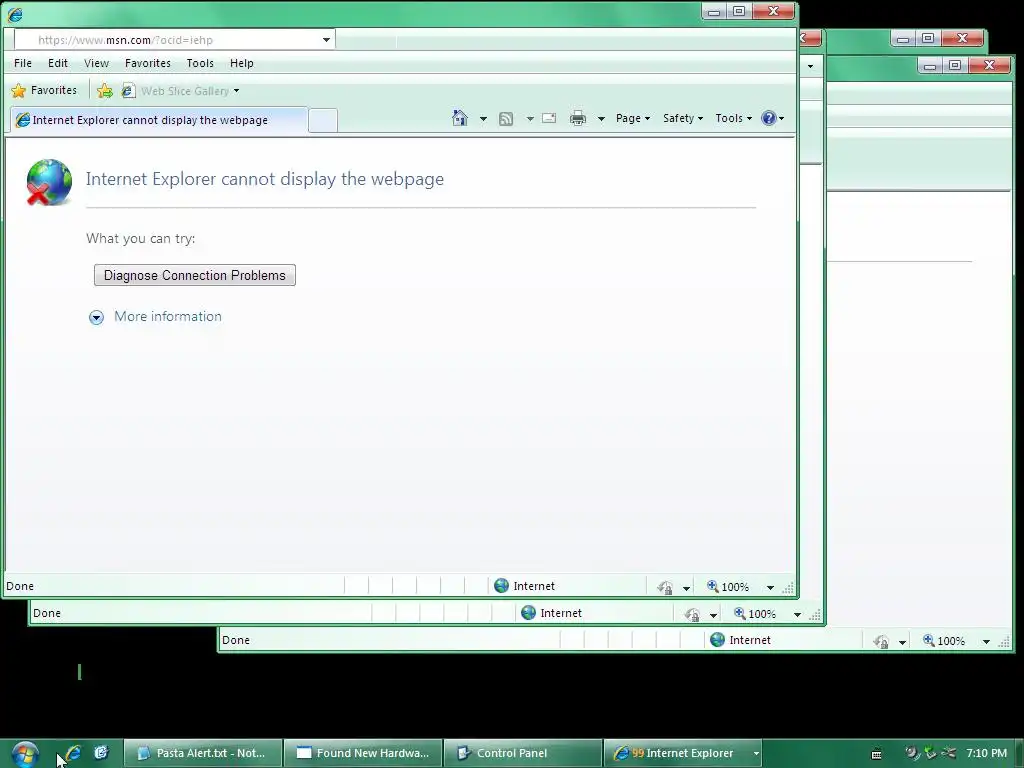Open the Page menu in command bar
This screenshot has width=1024, height=768.
click(633, 118)
